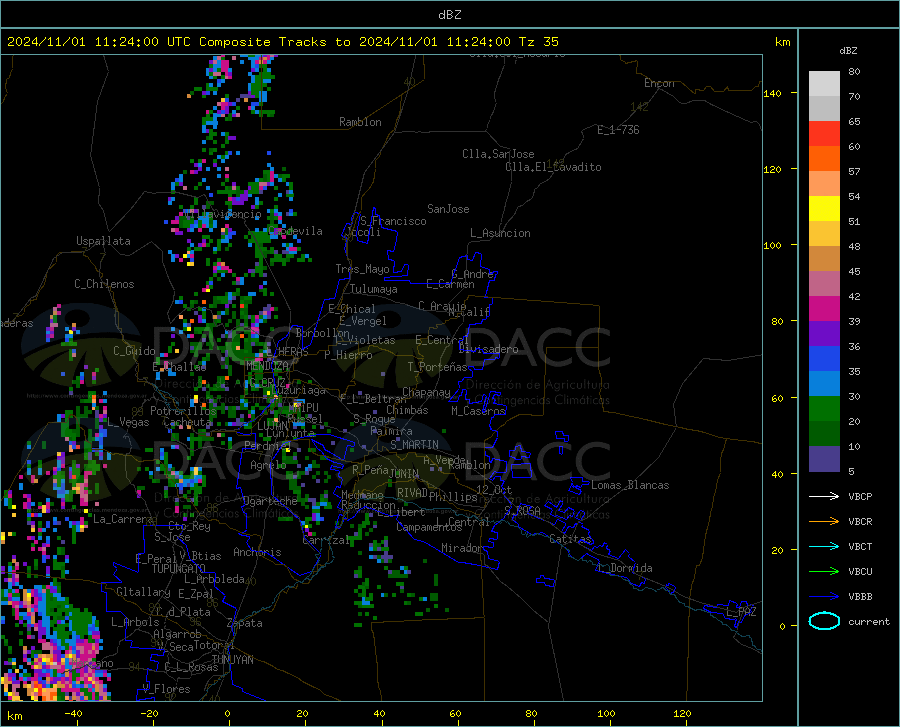The height and width of the screenshot is (727, 900).
Task: Click the Uspallata map label
Action: (x=103, y=241)
